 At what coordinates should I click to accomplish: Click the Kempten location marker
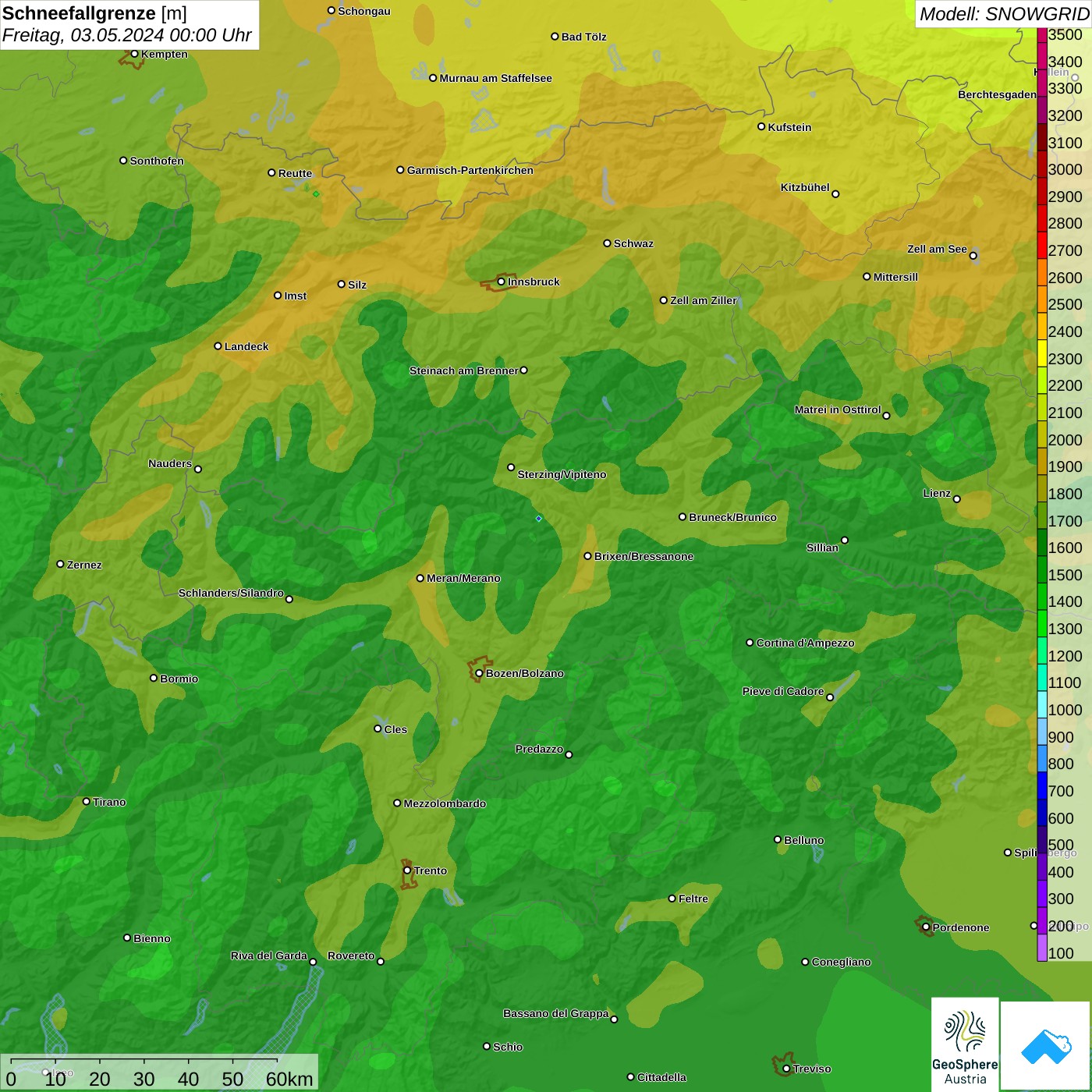point(134,54)
